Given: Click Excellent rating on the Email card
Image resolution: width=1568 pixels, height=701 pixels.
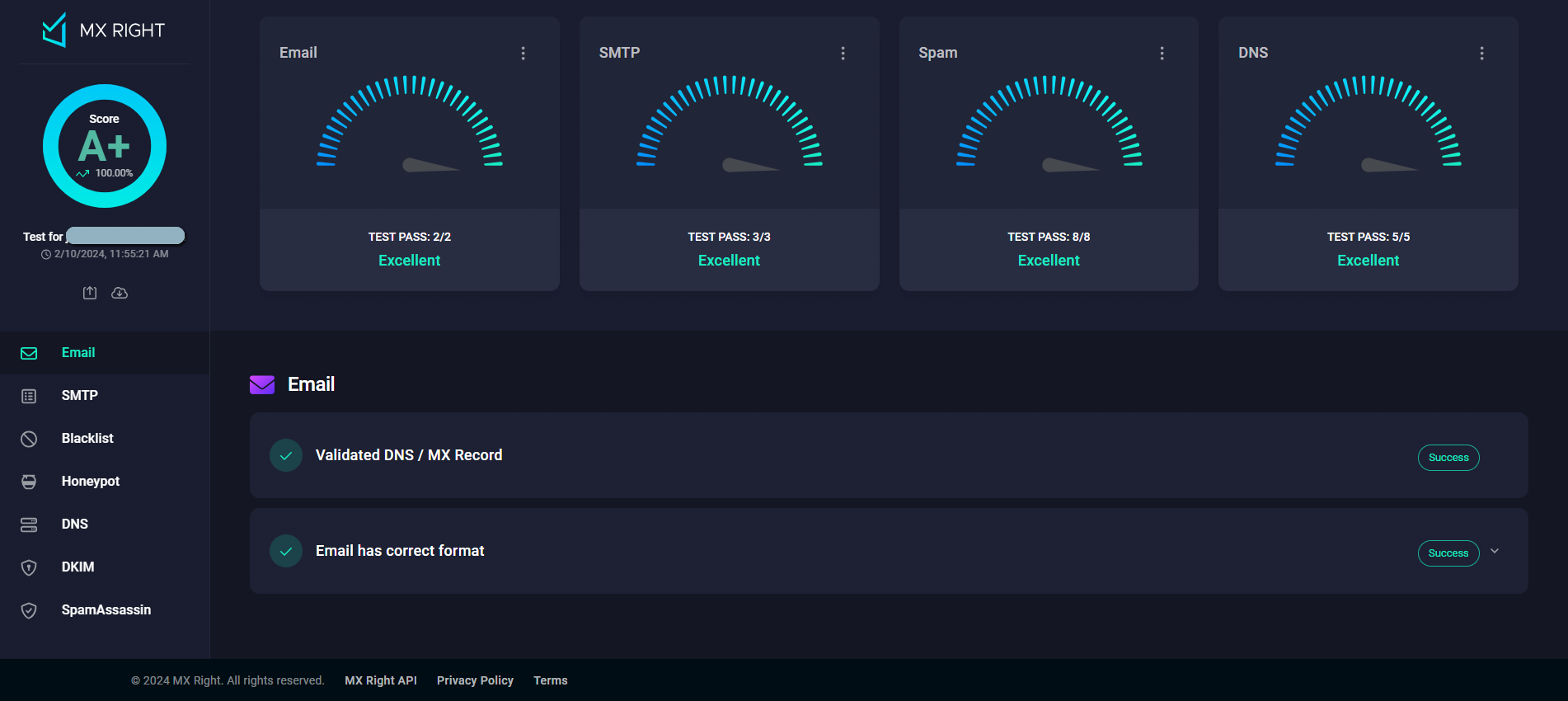Looking at the screenshot, I should click(410, 261).
